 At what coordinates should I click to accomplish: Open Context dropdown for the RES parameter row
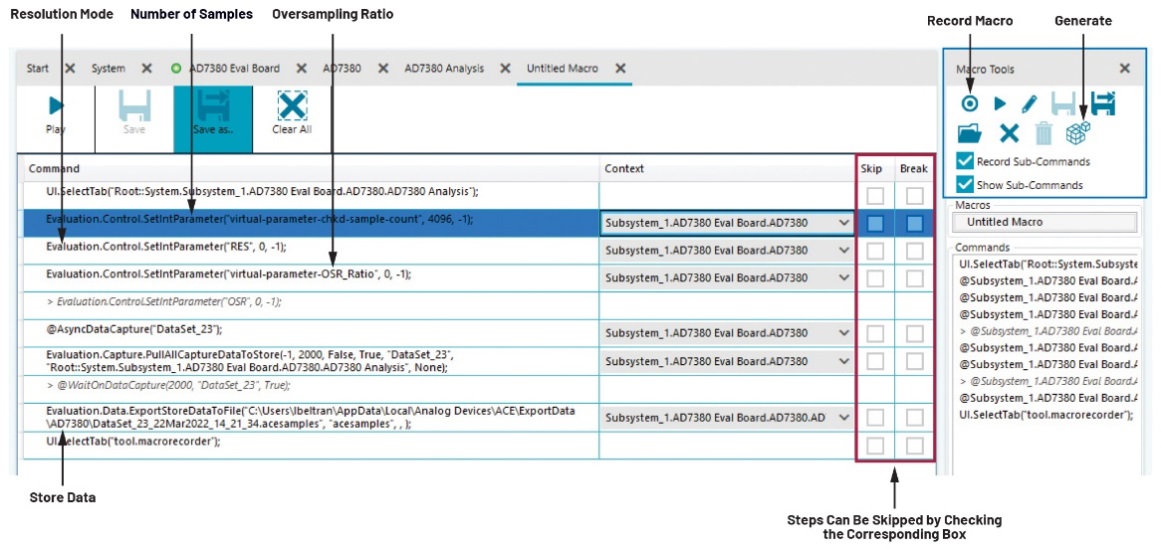coord(843,250)
